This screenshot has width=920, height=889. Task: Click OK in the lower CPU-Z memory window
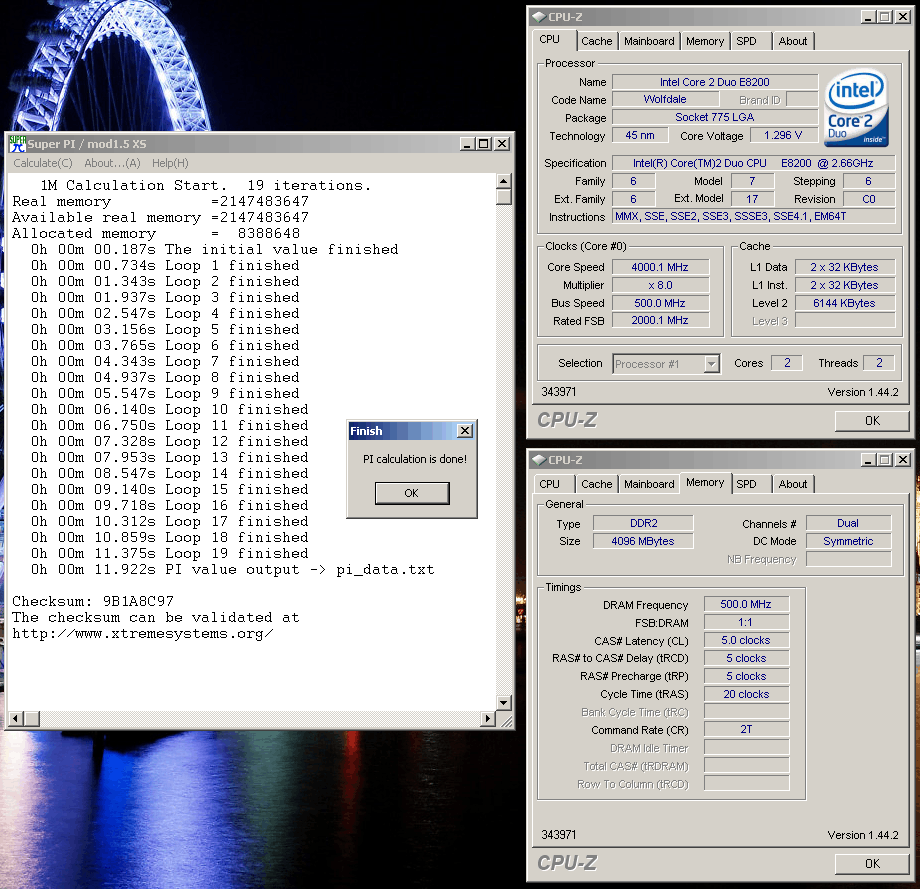point(872,863)
